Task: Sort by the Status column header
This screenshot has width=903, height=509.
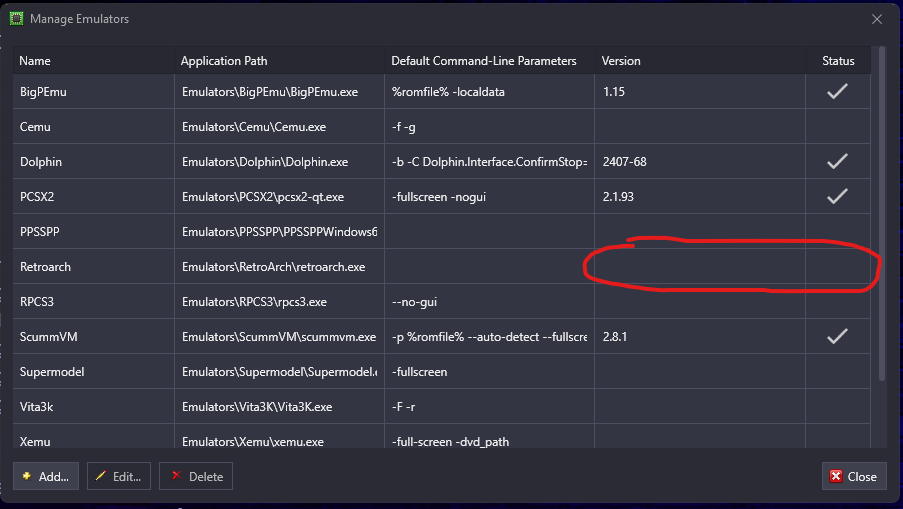Action: click(838, 60)
